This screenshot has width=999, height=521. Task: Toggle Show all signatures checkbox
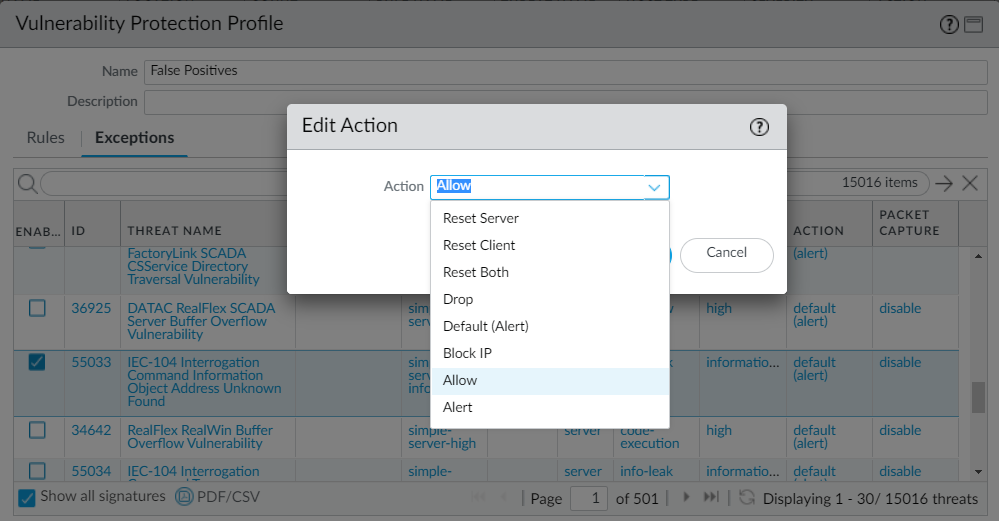point(27,497)
